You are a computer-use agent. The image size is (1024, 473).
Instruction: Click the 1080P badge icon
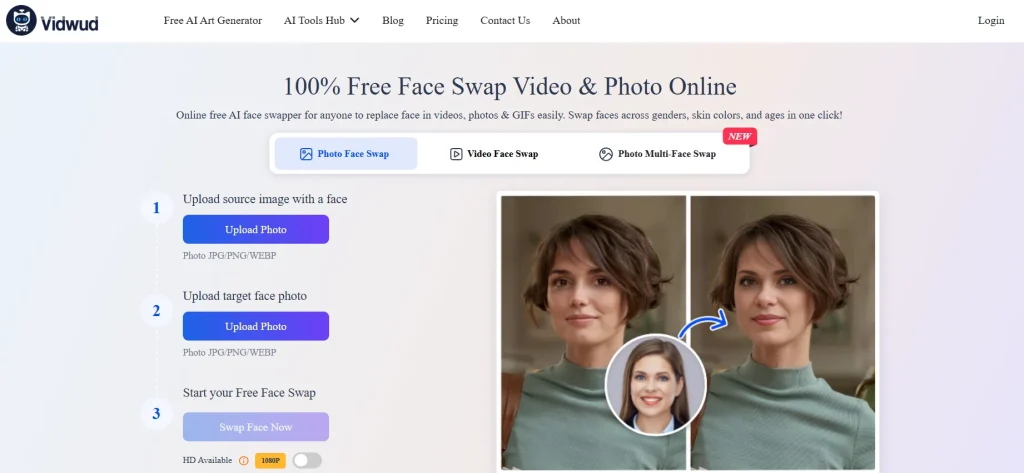pyautogui.click(x=270, y=461)
